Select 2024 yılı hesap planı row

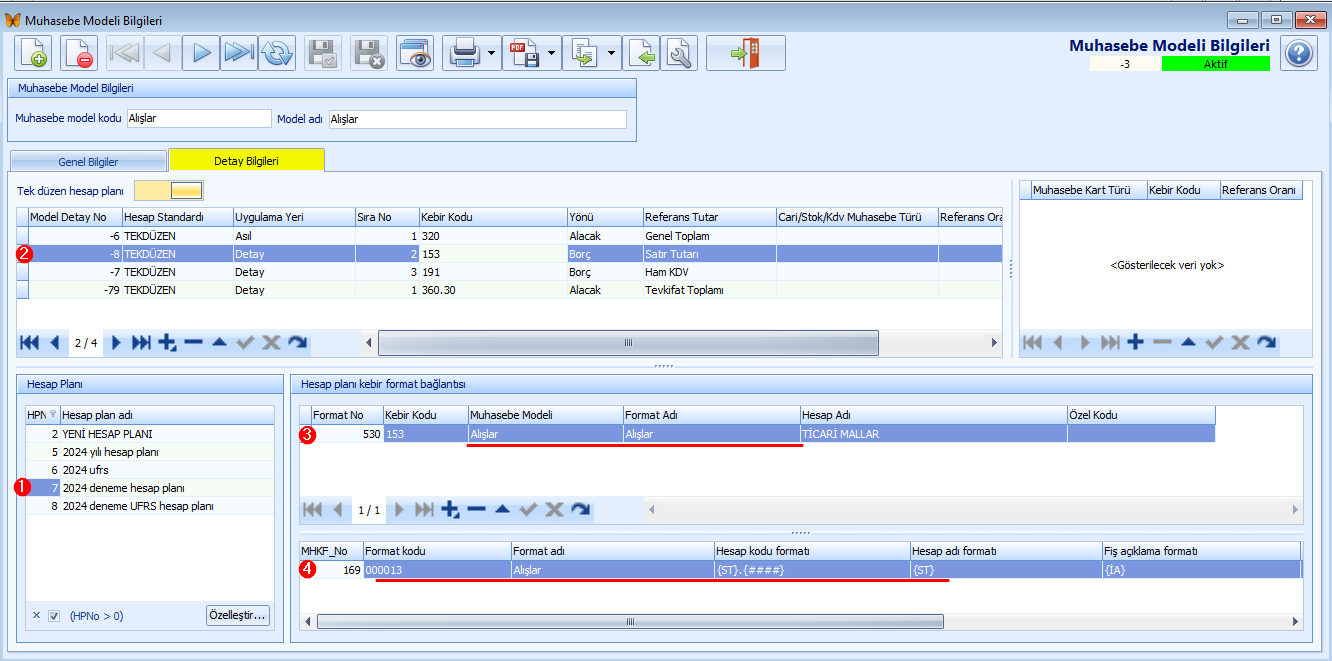click(x=150, y=452)
